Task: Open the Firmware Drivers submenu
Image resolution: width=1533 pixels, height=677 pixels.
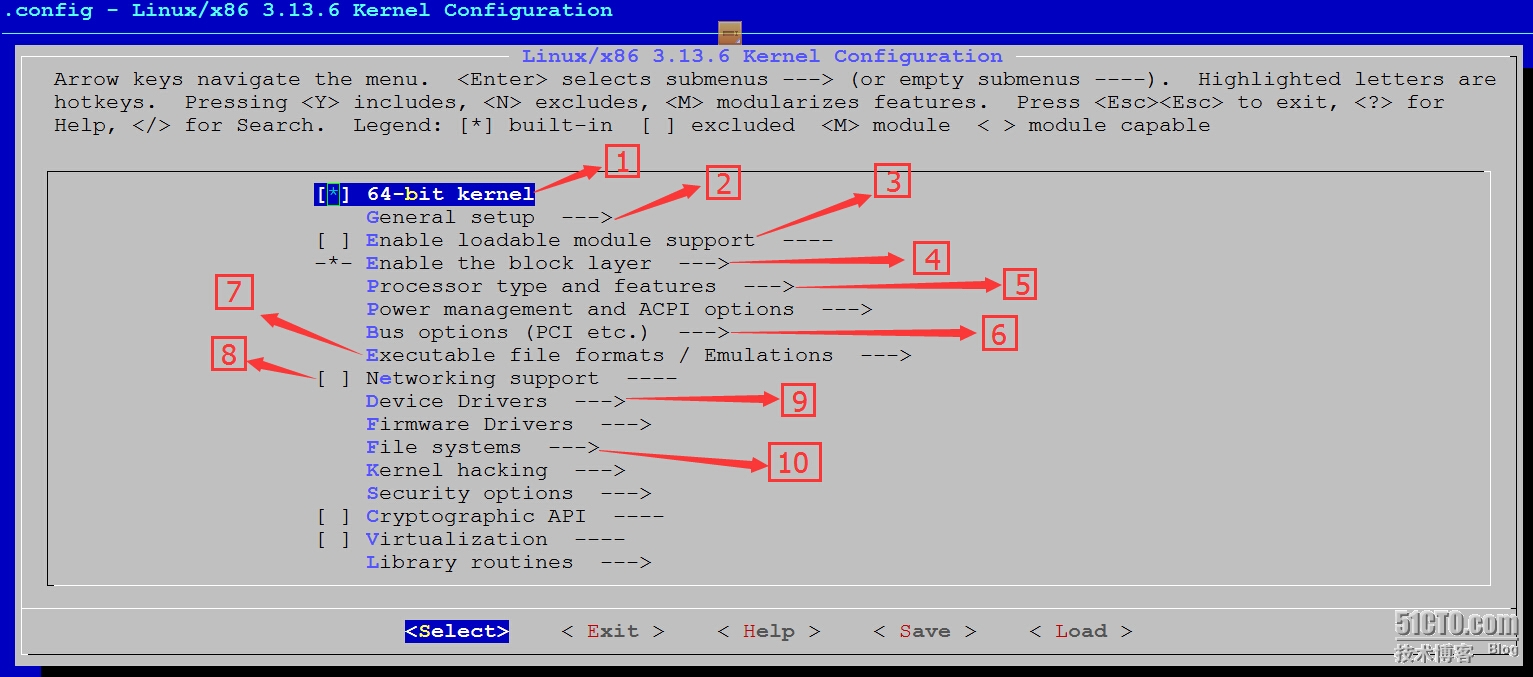Action: pos(508,424)
